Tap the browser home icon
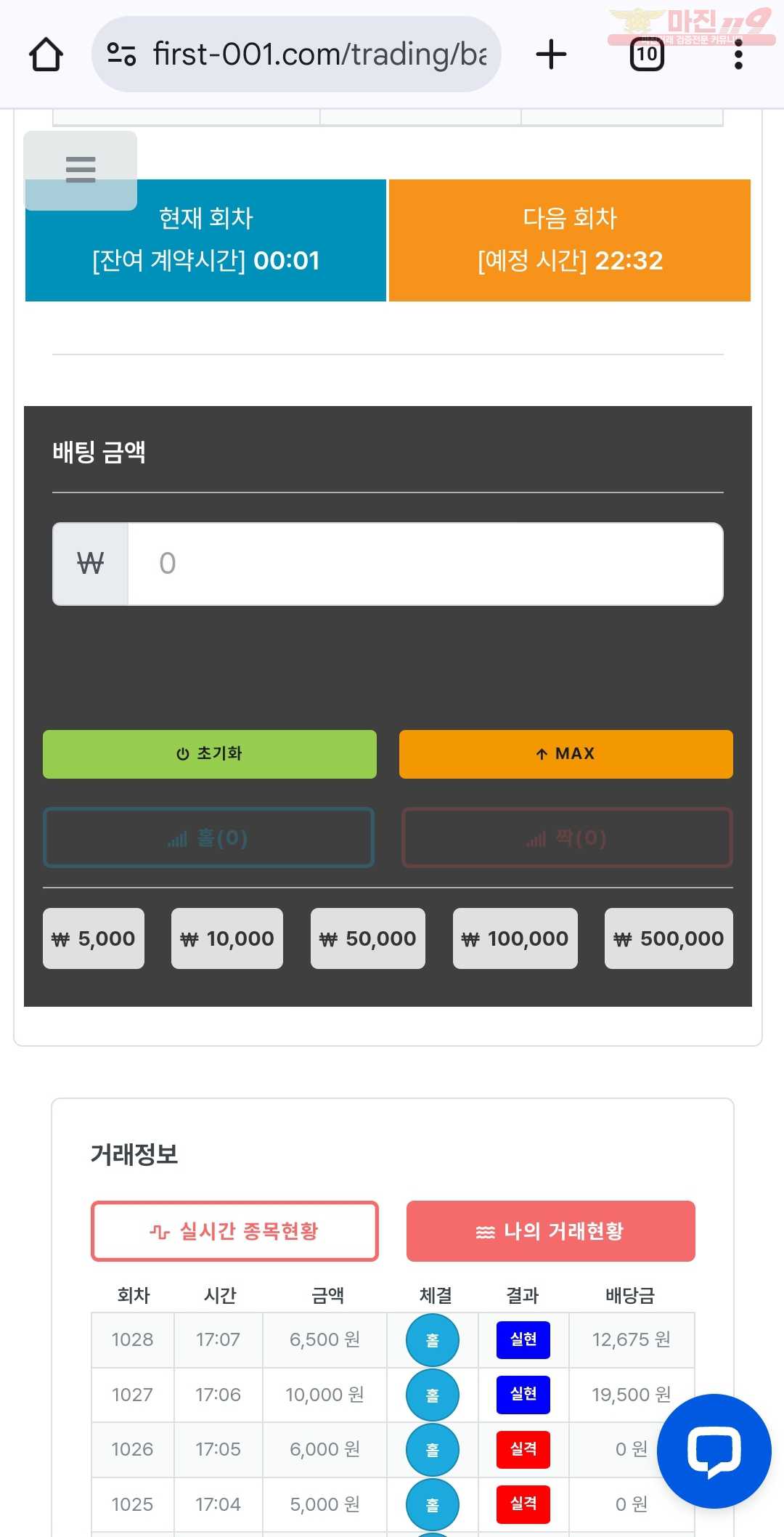Screen dimensions: 784x1537 (46, 54)
